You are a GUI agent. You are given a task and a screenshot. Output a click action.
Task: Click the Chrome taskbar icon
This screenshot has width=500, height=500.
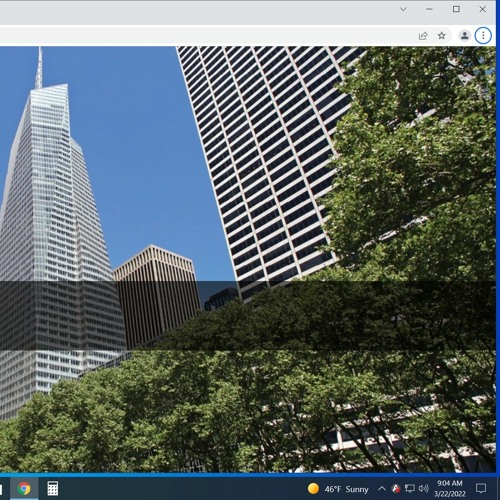point(24,488)
